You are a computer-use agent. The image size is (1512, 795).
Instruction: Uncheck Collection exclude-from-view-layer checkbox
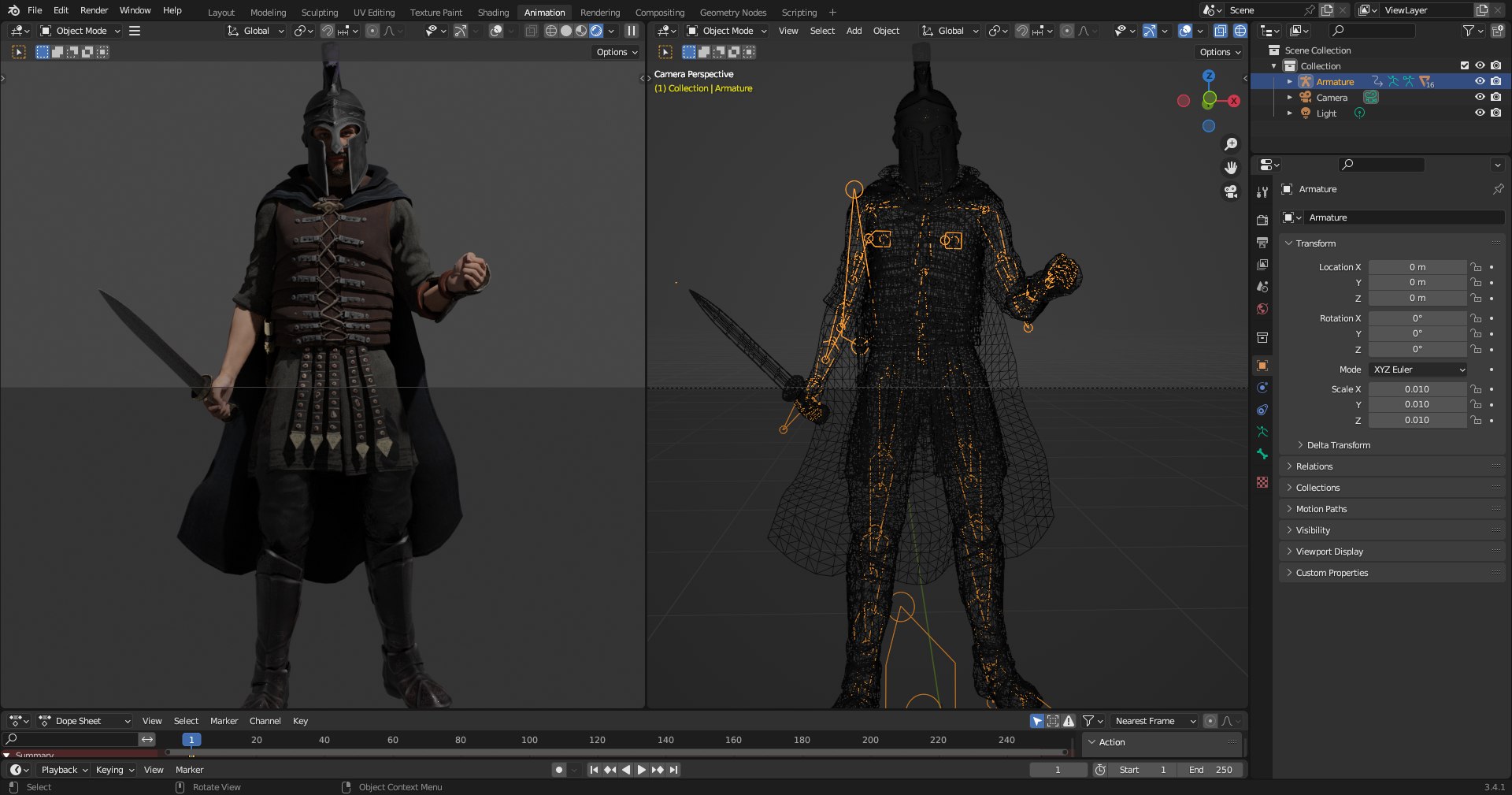(1465, 65)
